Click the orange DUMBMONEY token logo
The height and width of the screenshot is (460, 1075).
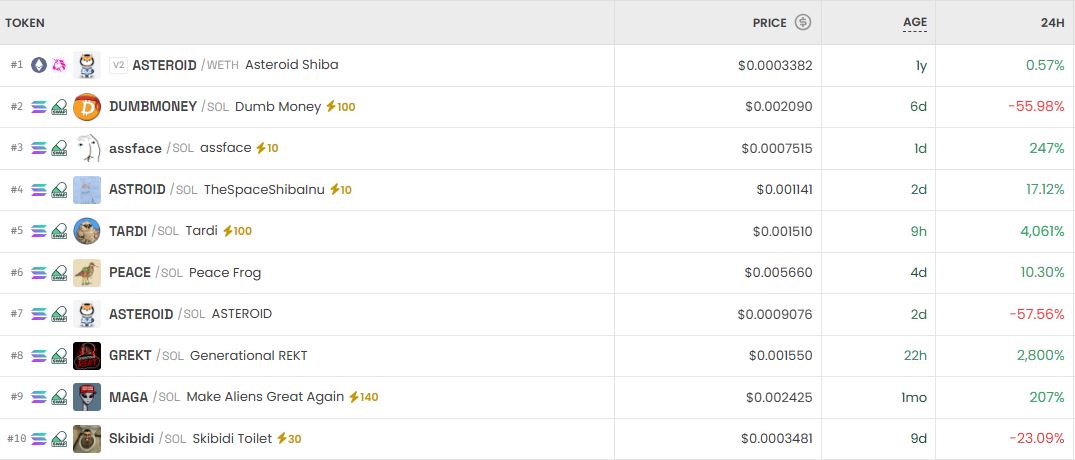[87, 107]
